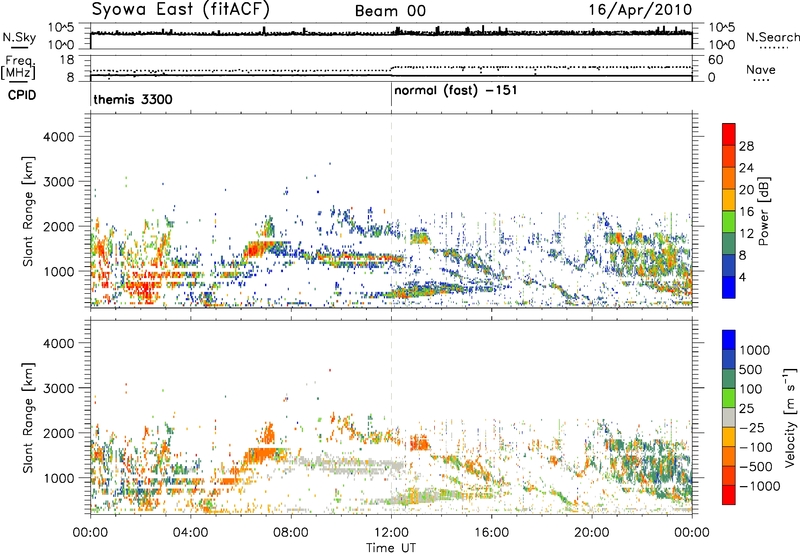Click the 'N.Sky' legend label
This screenshot has height=554, width=800.
click(x=19, y=37)
